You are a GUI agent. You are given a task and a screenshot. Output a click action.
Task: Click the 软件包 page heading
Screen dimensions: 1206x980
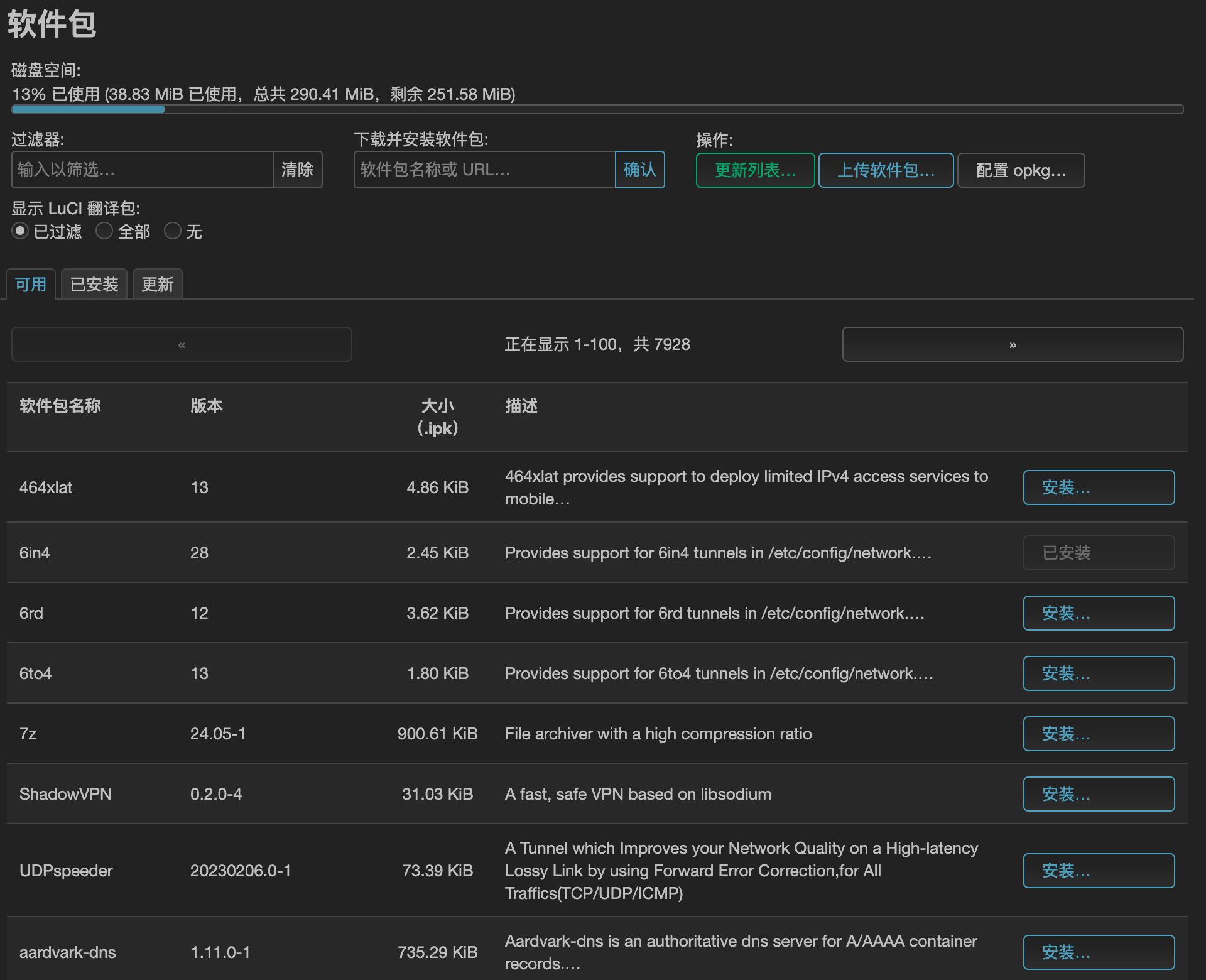tap(52, 24)
